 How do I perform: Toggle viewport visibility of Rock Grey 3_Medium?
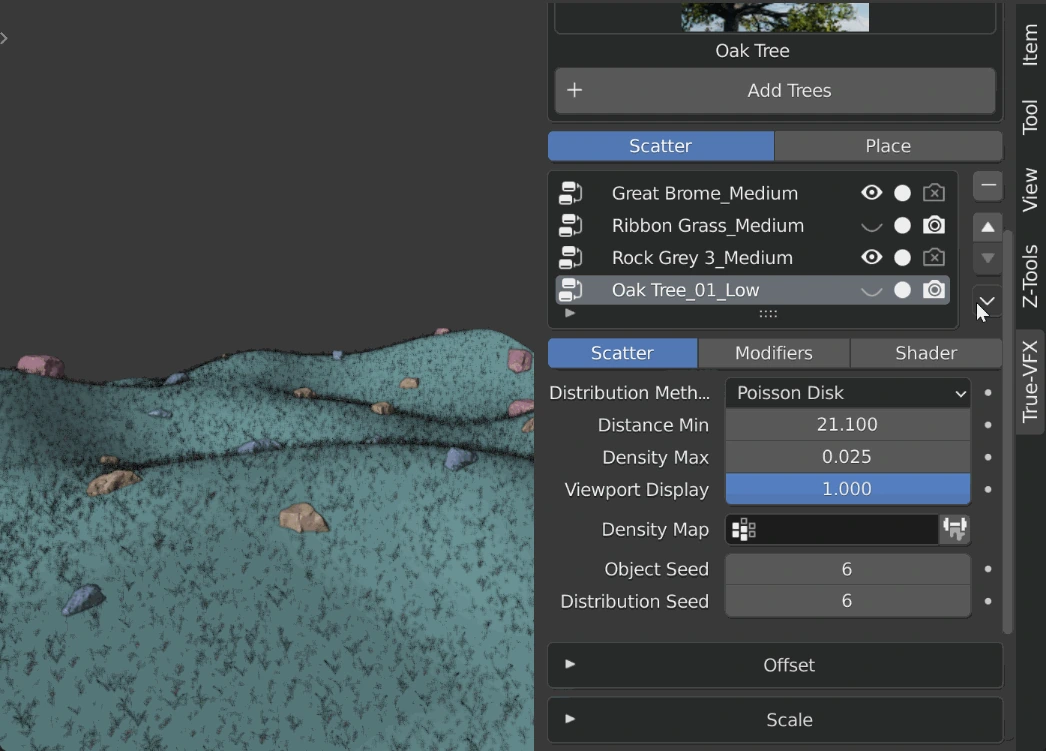[871, 258]
